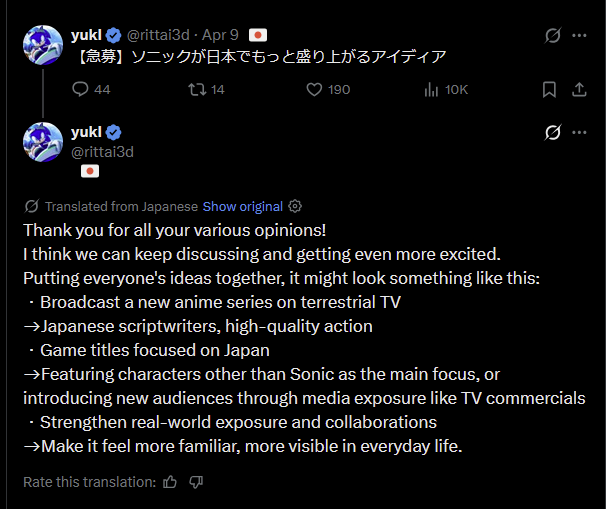
Task: Bookmark the first yukl tweet
Action: tap(549, 89)
